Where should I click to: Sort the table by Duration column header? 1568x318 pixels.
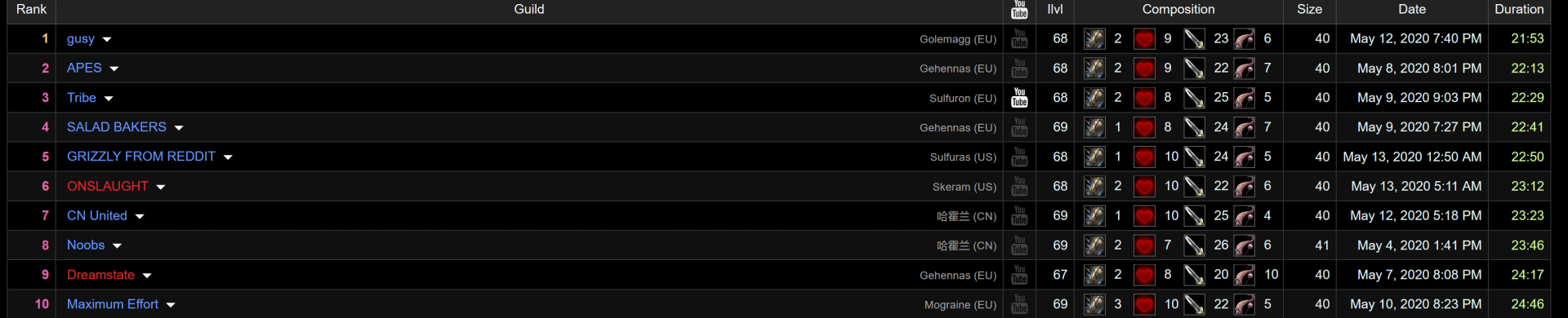tap(1519, 10)
